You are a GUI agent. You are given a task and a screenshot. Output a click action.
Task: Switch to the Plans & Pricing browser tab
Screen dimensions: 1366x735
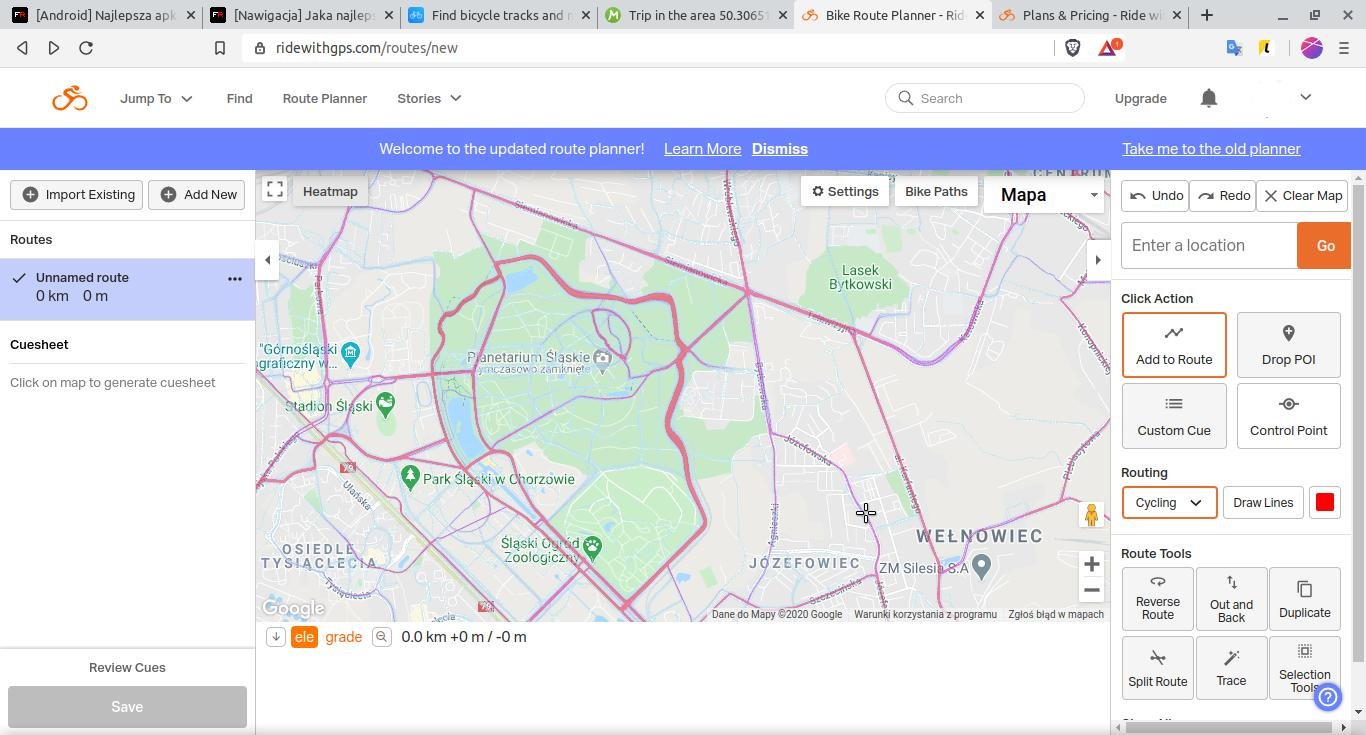pyautogui.click(x=1091, y=15)
